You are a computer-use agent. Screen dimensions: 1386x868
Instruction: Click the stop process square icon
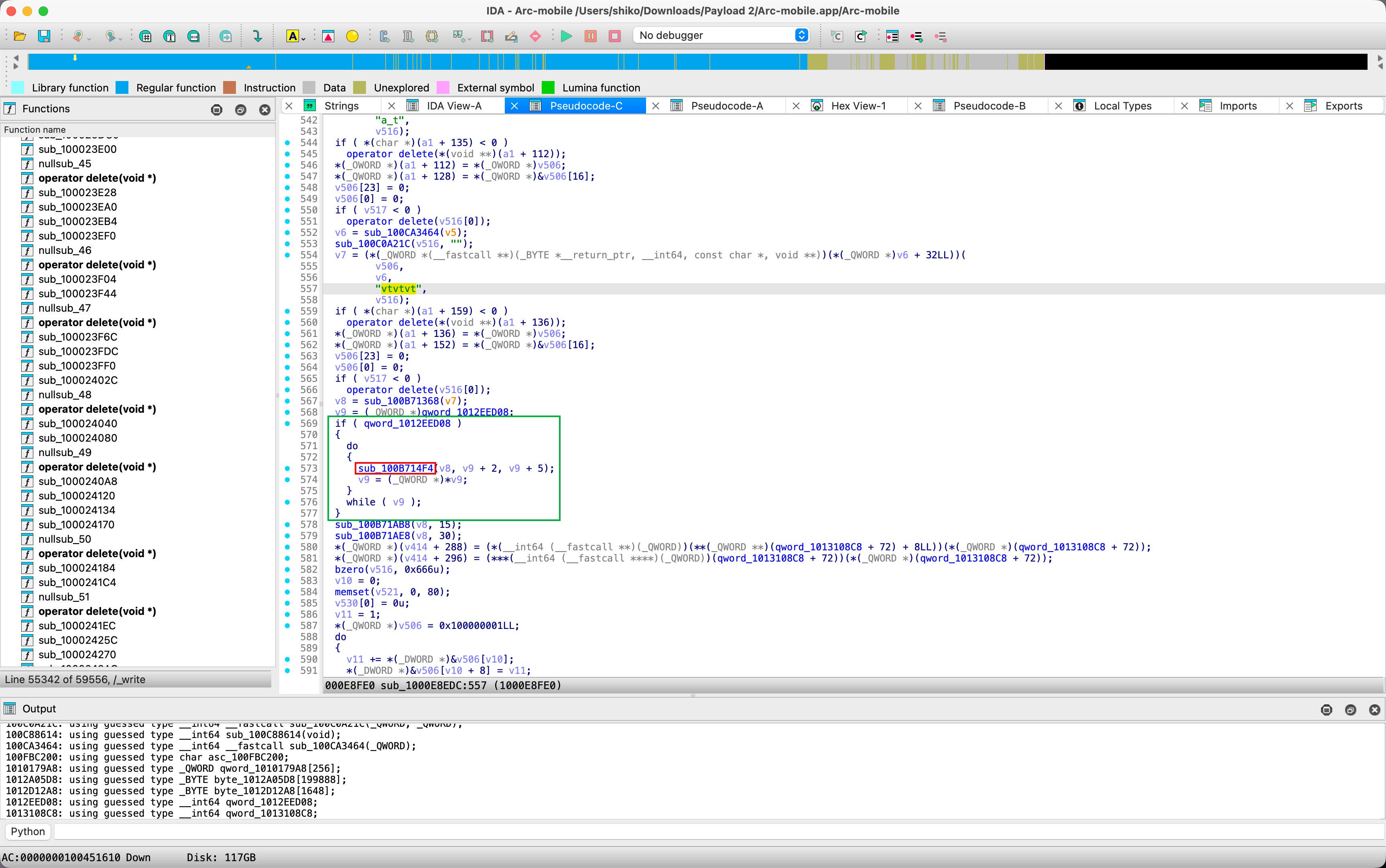614,36
